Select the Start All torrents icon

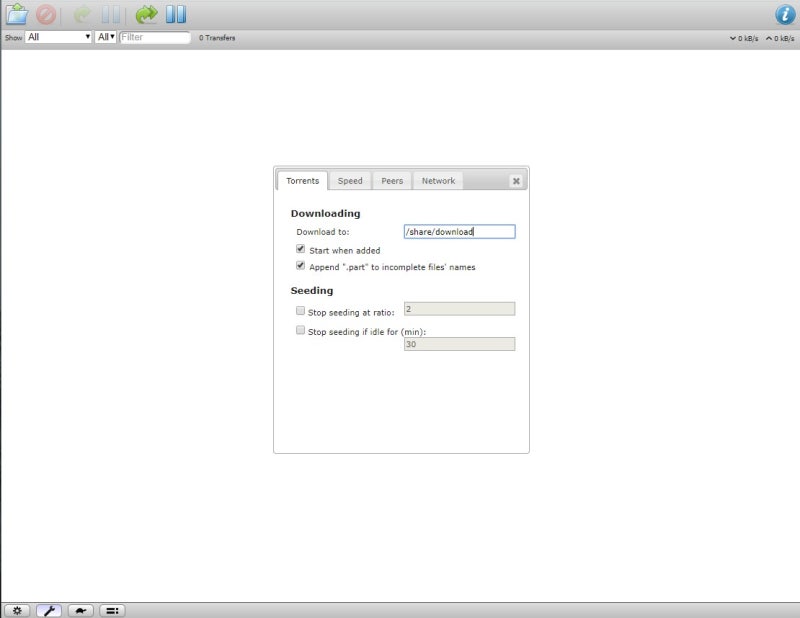tap(146, 14)
